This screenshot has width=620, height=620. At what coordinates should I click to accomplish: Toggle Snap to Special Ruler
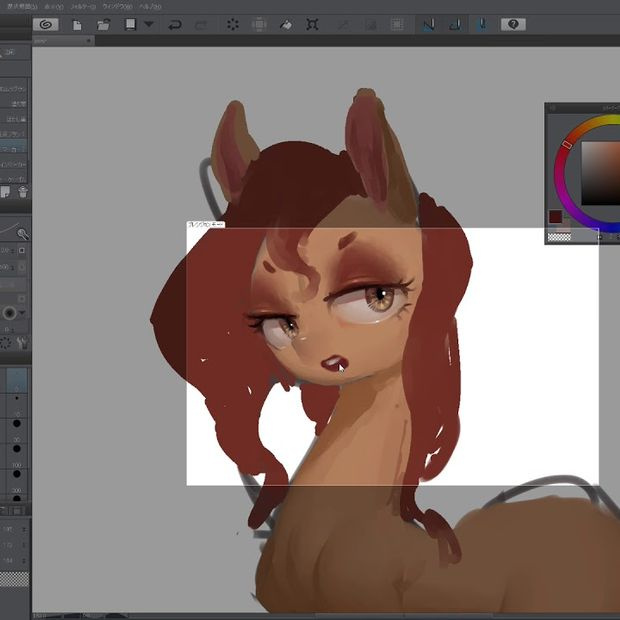pyautogui.click(x=456, y=25)
